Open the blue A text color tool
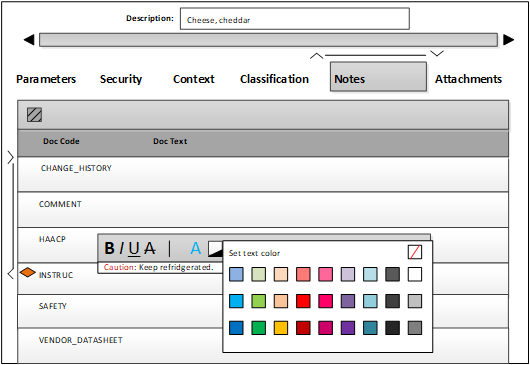This screenshot has height=365, width=530. click(196, 248)
